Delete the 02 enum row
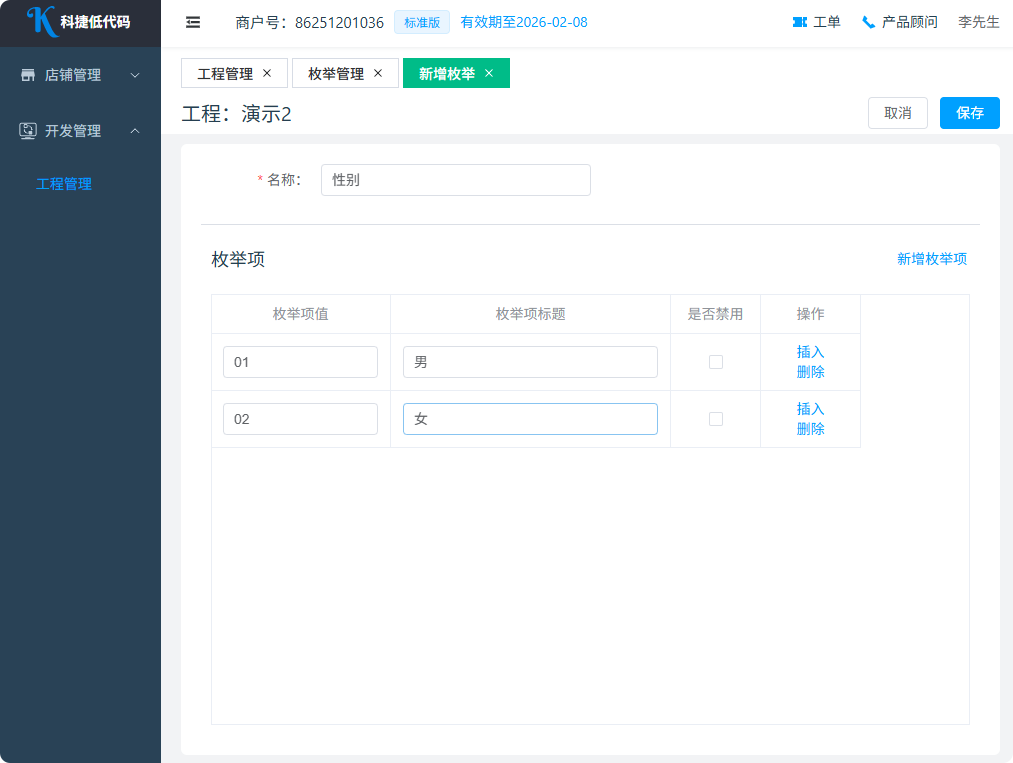Image resolution: width=1013 pixels, height=763 pixels. [x=810, y=429]
